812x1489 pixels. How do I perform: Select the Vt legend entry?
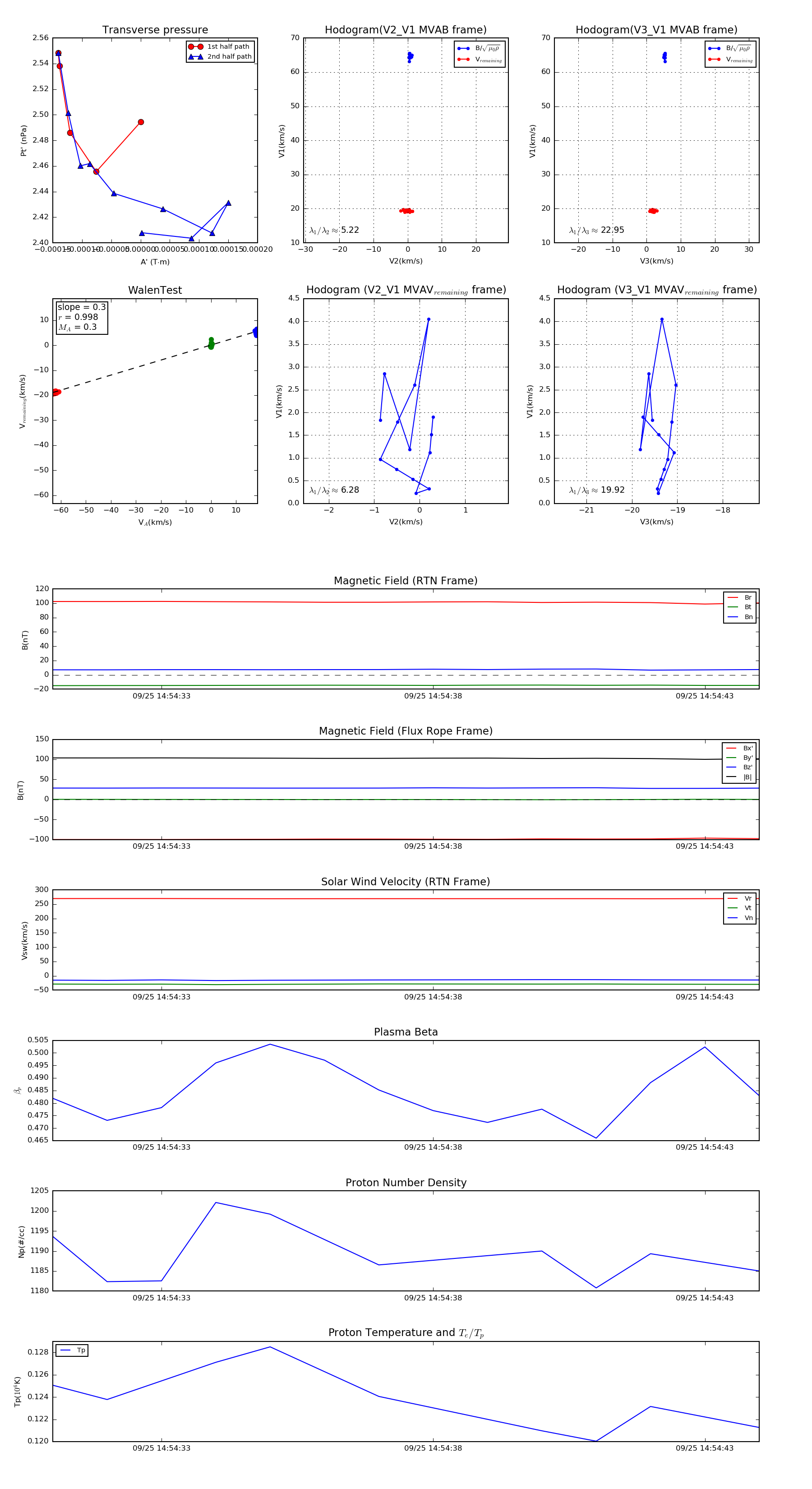tap(740, 908)
